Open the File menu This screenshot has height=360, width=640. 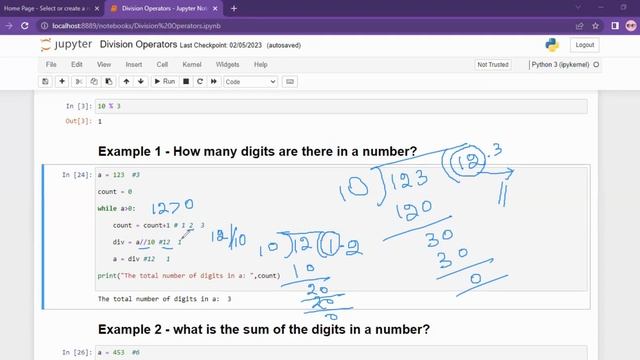51,64
